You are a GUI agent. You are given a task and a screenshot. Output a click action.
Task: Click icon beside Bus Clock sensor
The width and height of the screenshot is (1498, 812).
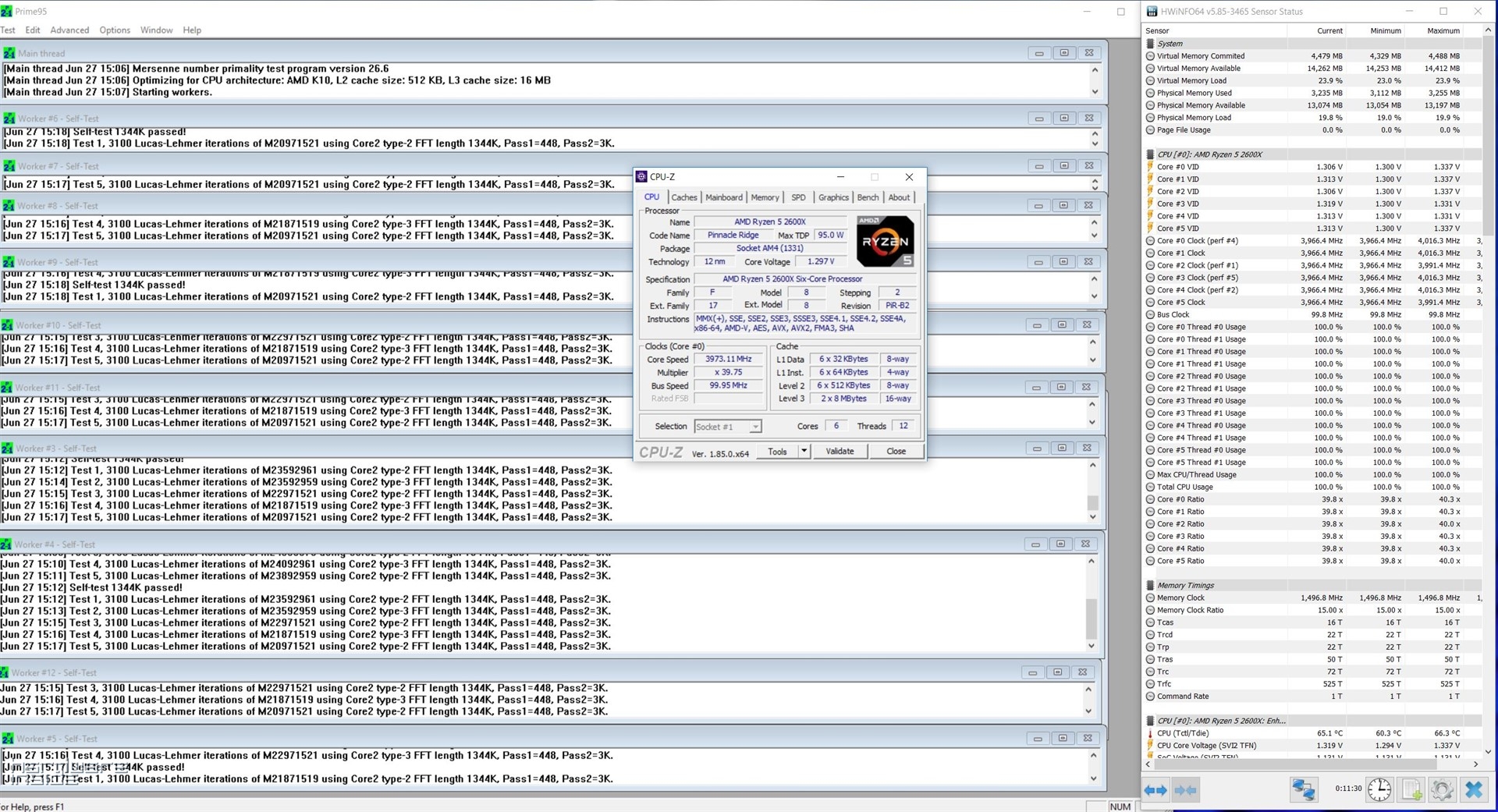coord(1150,314)
